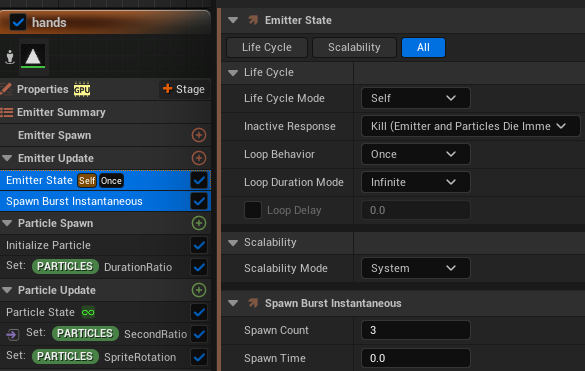Click PARTICLES tag on SpriteRotation row
This screenshot has width=585, height=371.
tap(65, 356)
